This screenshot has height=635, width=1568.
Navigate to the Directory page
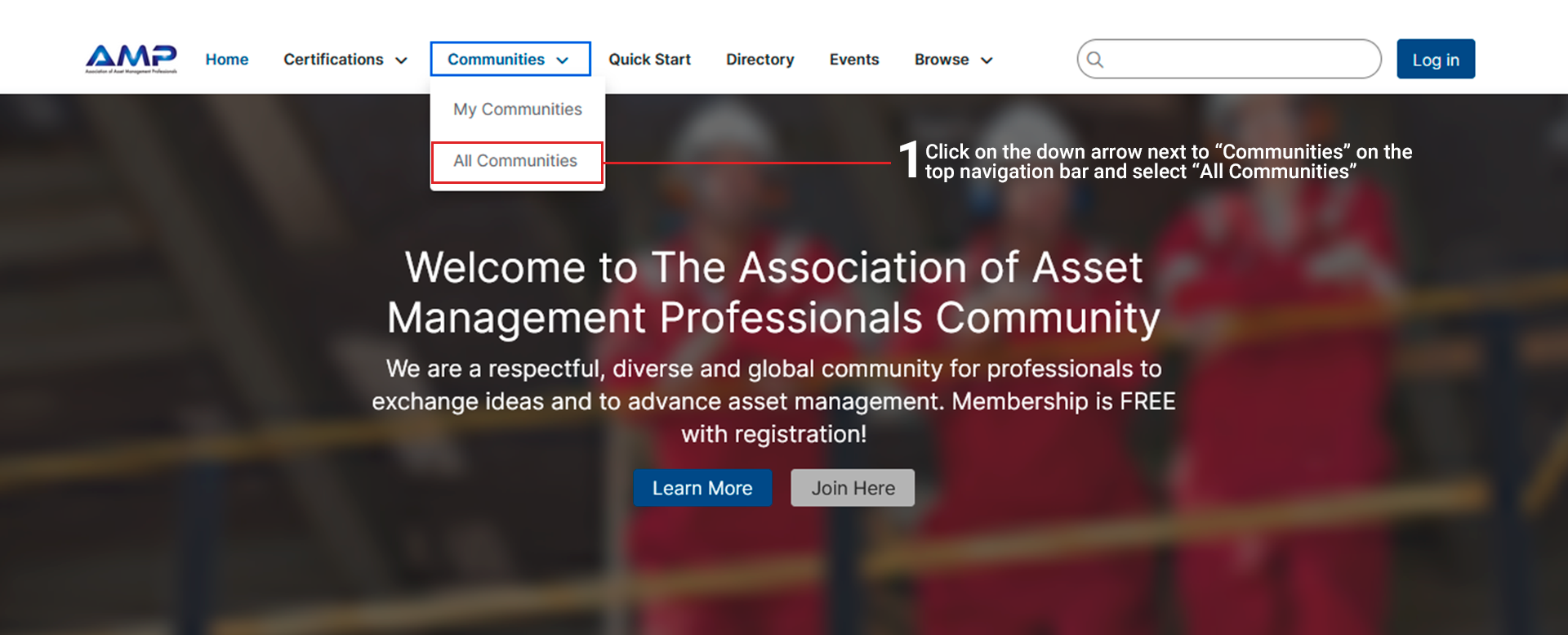(759, 60)
